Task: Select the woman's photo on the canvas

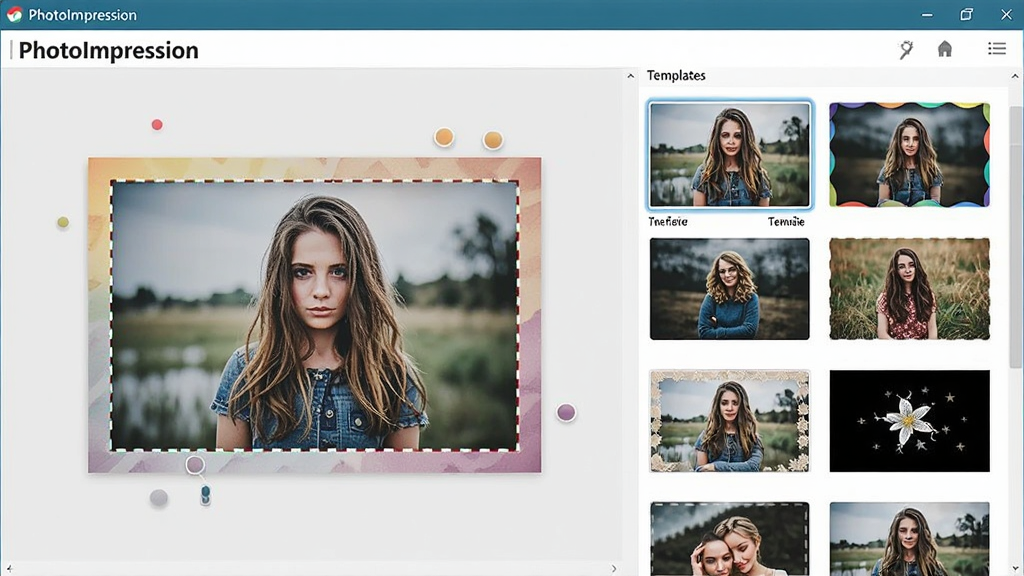Action: [315, 316]
